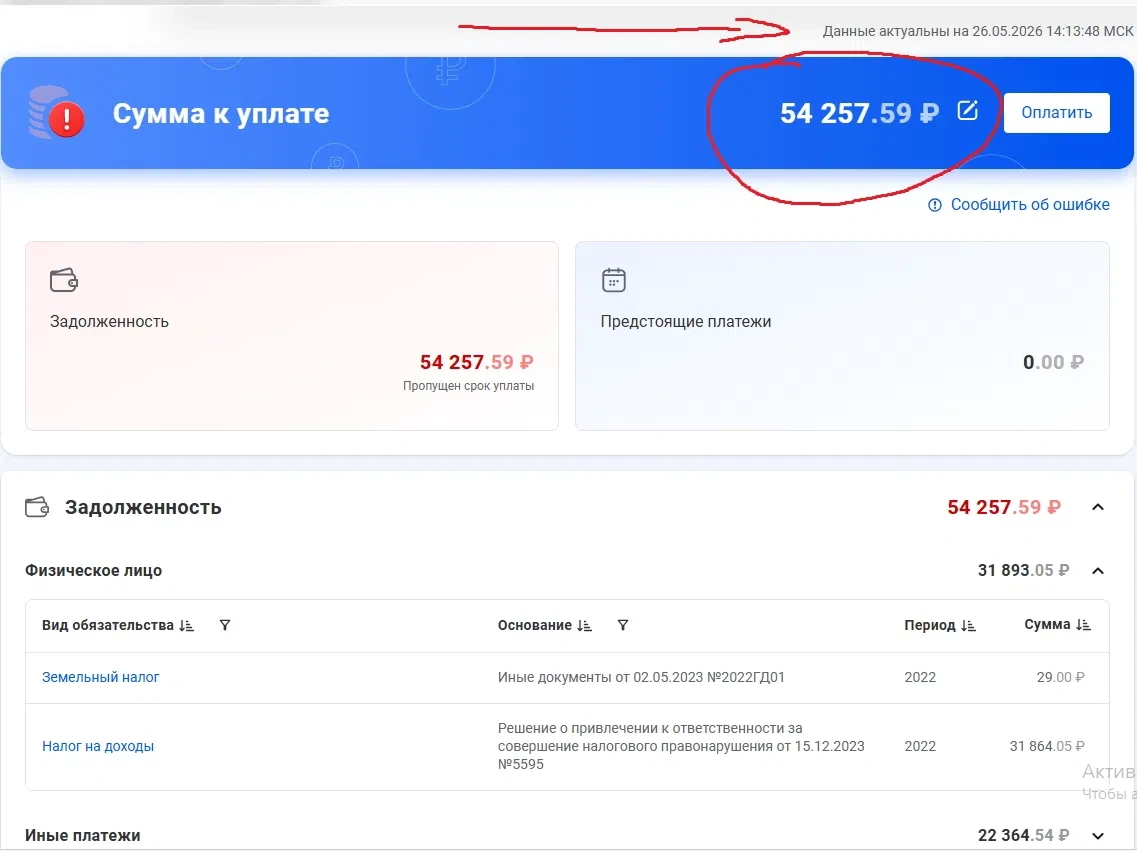
Task: Collapse the Задолженность section chevron
Action: pos(1098,507)
